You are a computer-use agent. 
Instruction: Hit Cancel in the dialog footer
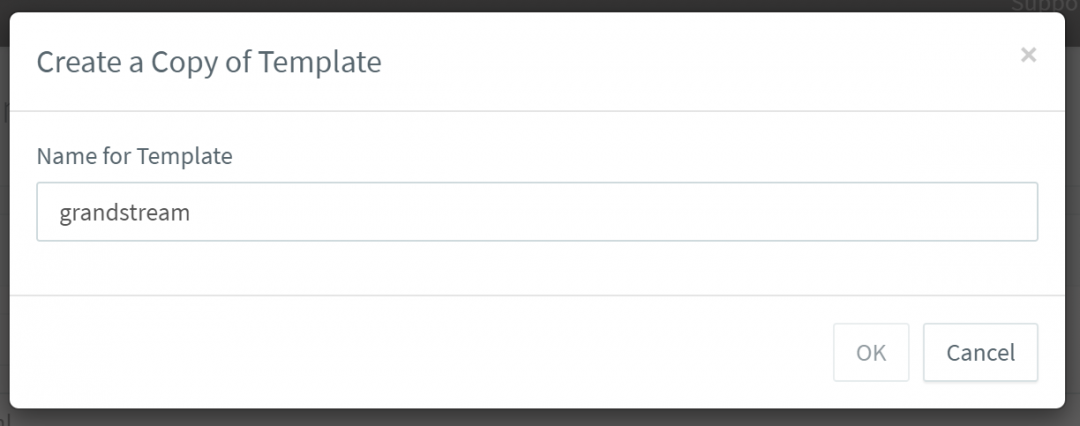(x=980, y=352)
